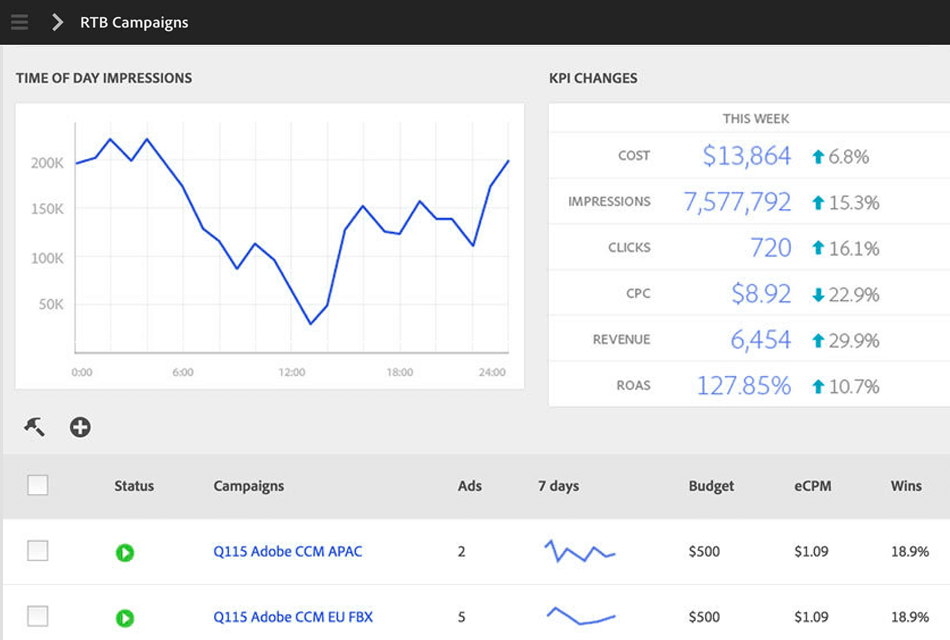The width and height of the screenshot is (950, 640).
Task: Click the breadcrumb chevron before RTB Campaigns
Action: click(x=57, y=22)
